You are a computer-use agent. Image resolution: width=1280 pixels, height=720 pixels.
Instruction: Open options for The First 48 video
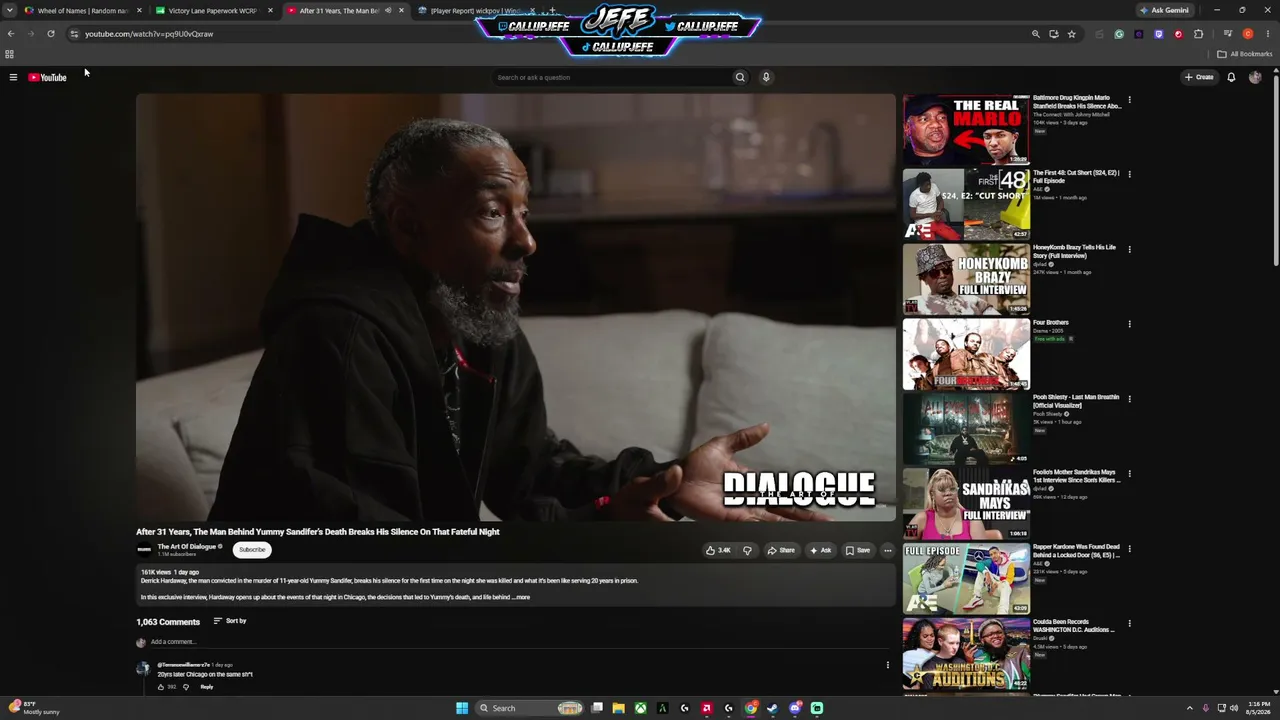(x=1129, y=174)
